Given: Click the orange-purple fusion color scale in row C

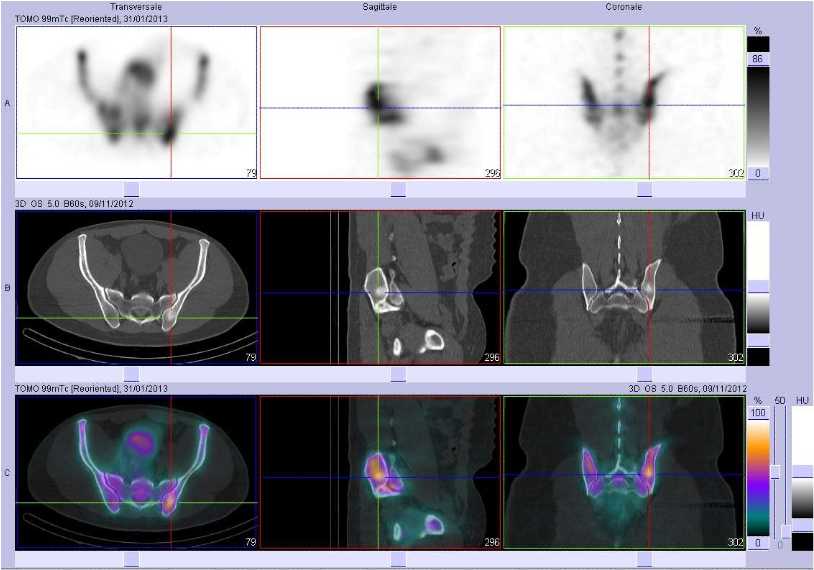Looking at the screenshot, I should [758, 478].
